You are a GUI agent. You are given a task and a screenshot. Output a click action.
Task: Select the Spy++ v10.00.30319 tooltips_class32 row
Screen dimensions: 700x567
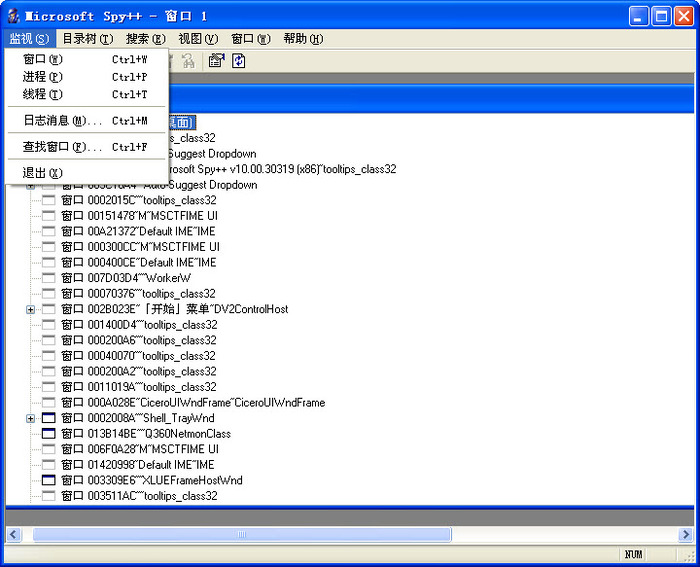(x=282, y=169)
